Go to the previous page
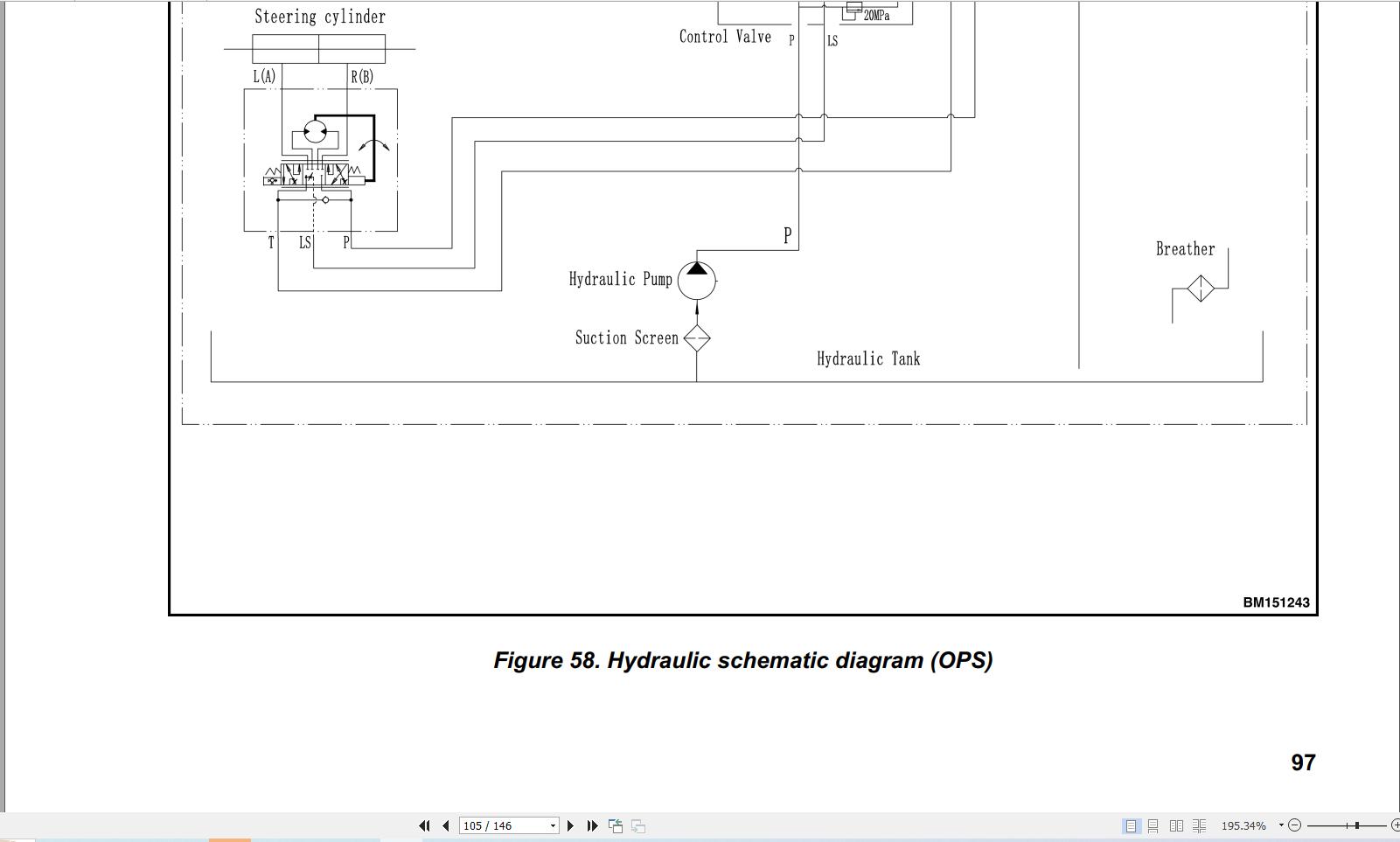The image size is (1400, 842). [x=446, y=825]
